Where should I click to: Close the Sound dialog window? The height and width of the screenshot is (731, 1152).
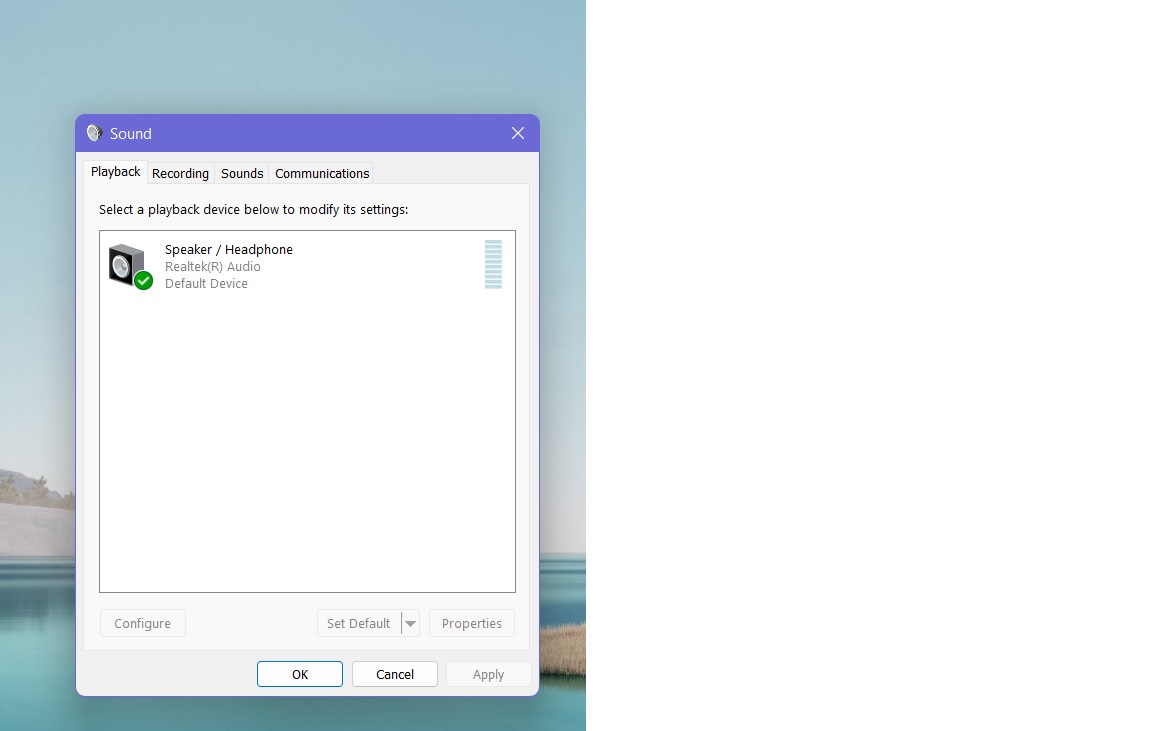(517, 132)
